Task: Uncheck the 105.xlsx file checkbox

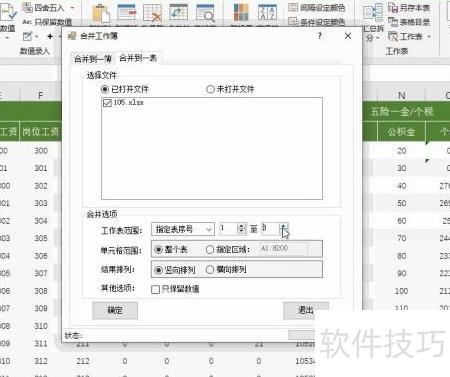Action: click(x=107, y=103)
